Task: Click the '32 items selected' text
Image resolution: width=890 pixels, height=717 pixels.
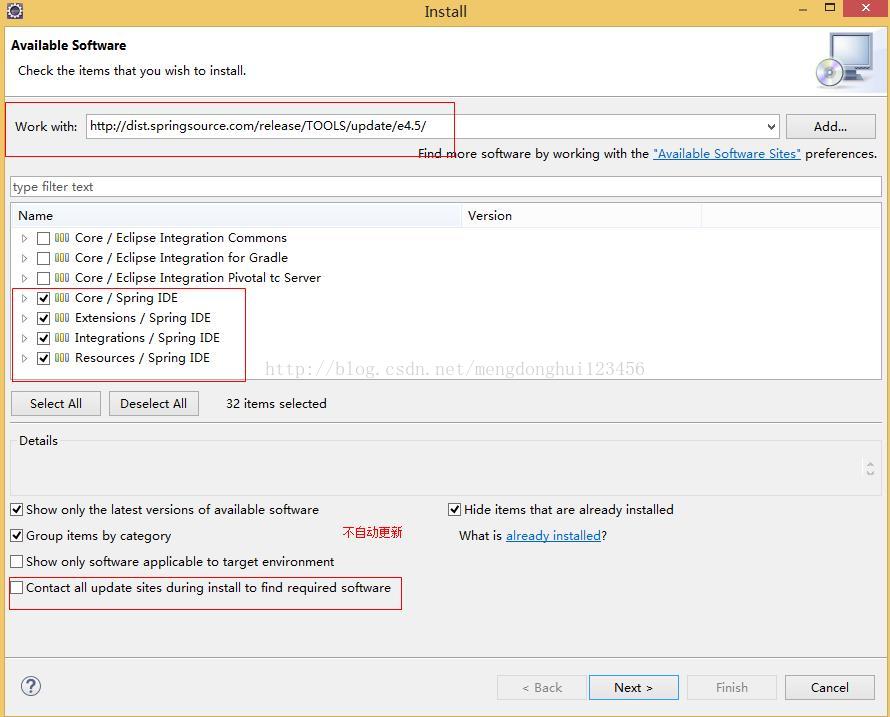Action: [x=276, y=404]
